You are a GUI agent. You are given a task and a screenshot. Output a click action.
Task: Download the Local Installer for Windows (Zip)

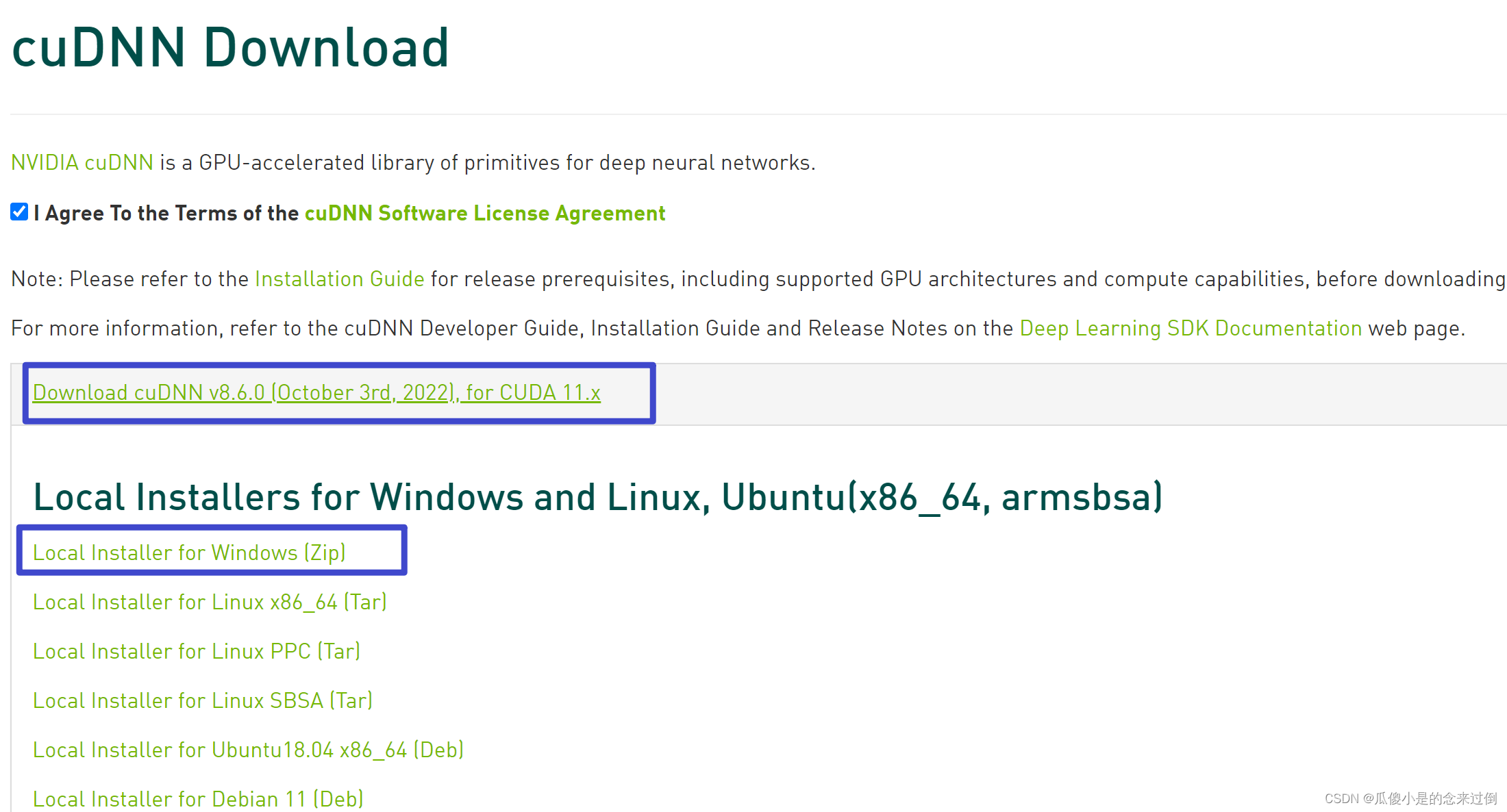coord(188,552)
